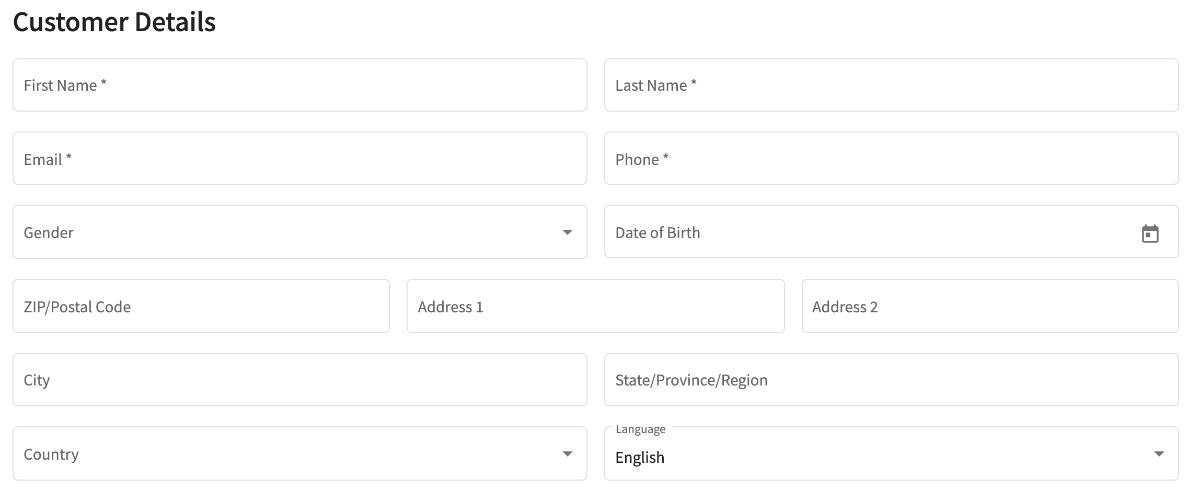Viewport: 1200px width, 494px height.
Task: Click the Phone input field
Action: coord(890,159)
